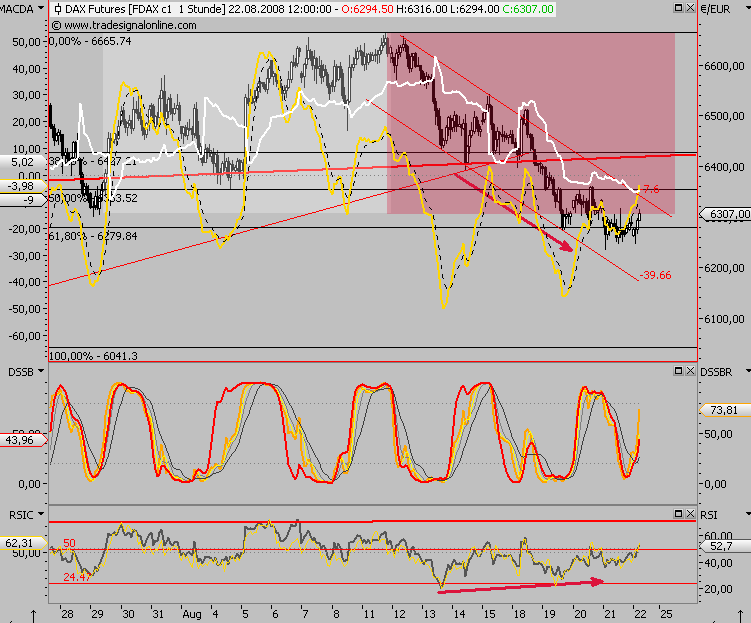Click the 6200,00 price axis label
This screenshot has width=751, height=623.
coord(724,268)
